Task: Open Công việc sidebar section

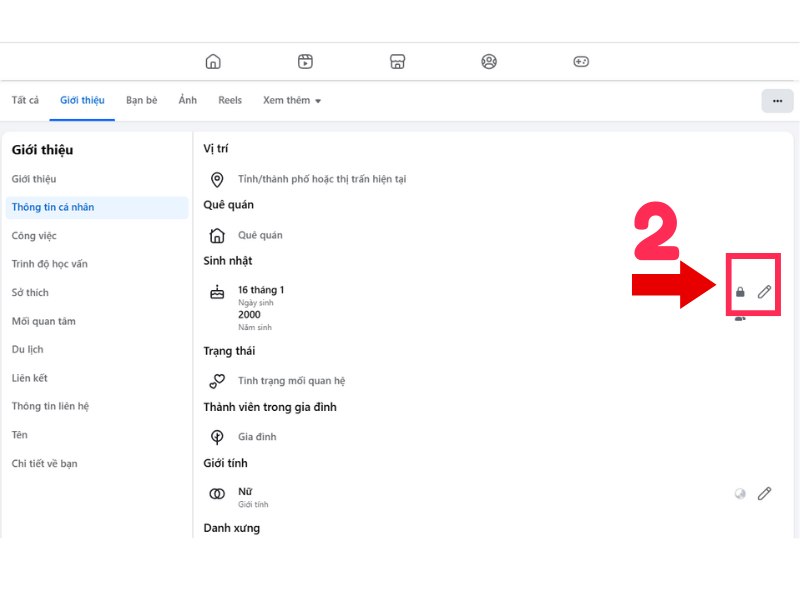Action: [x=34, y=236]
